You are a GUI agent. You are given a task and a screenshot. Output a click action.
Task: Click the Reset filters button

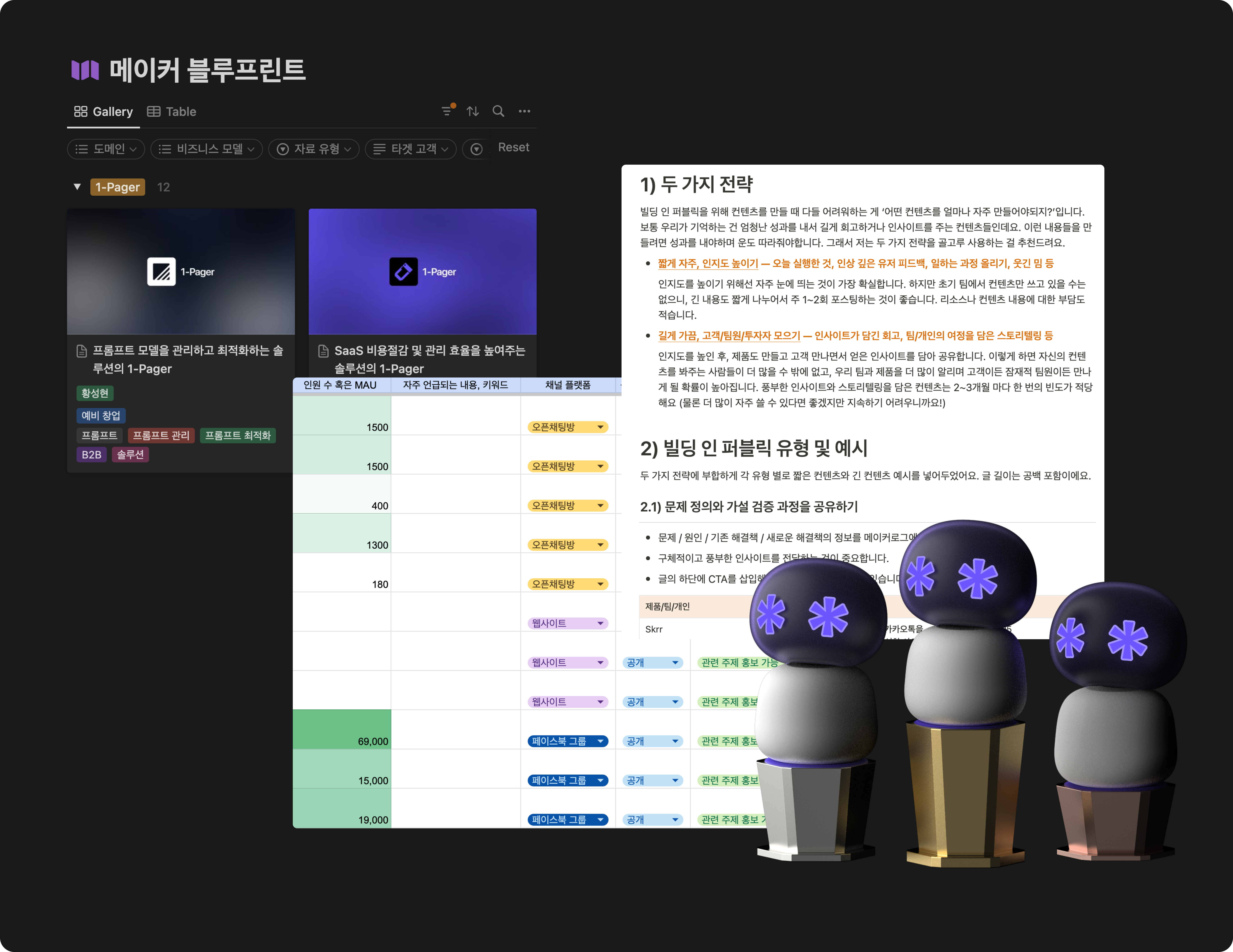pos(514,147)
